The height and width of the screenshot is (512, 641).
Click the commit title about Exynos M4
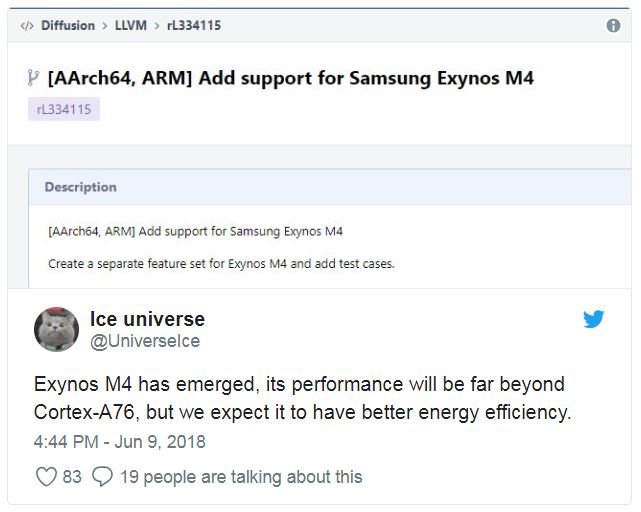point(291,78)
